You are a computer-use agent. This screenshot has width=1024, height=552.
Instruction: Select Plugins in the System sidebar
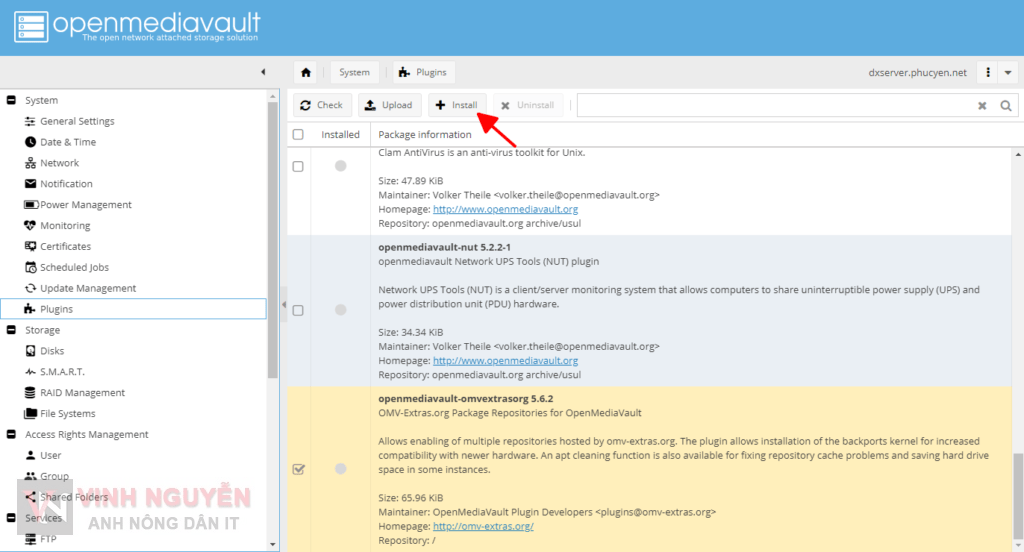(x=56, y=310)
